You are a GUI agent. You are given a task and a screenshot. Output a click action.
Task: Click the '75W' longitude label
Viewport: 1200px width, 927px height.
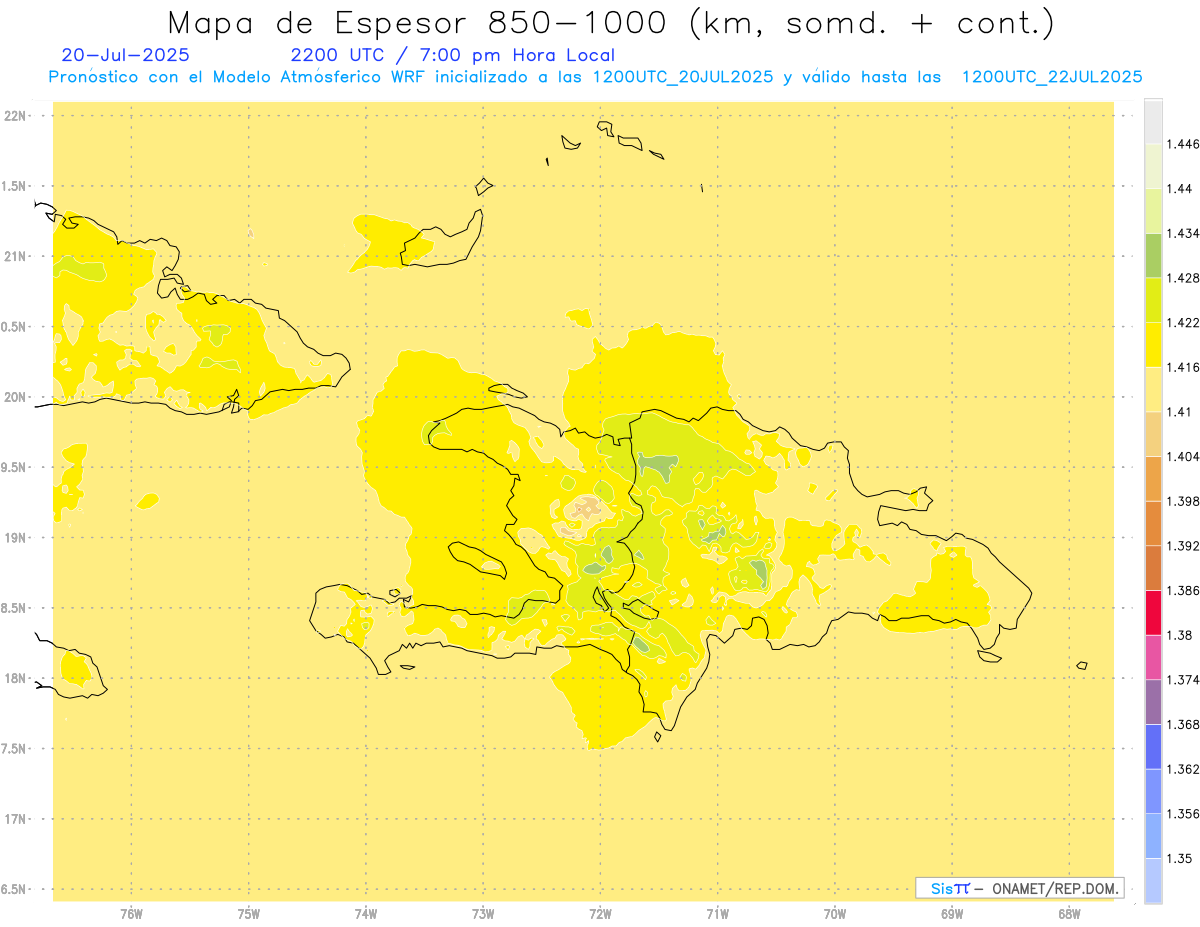pos(248,914)
